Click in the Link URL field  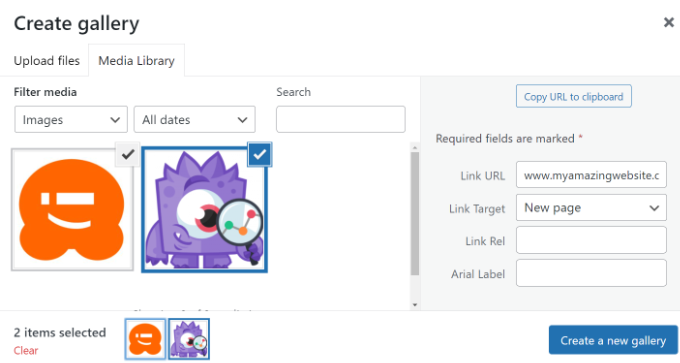(x=591, y=175)
